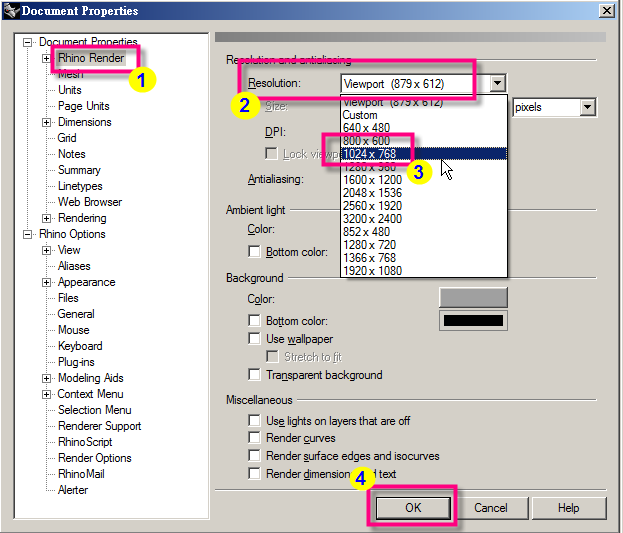This screenshot has height=533, width=623.
Task: Enable Background Bottom color checkbox
Action: 254,320
